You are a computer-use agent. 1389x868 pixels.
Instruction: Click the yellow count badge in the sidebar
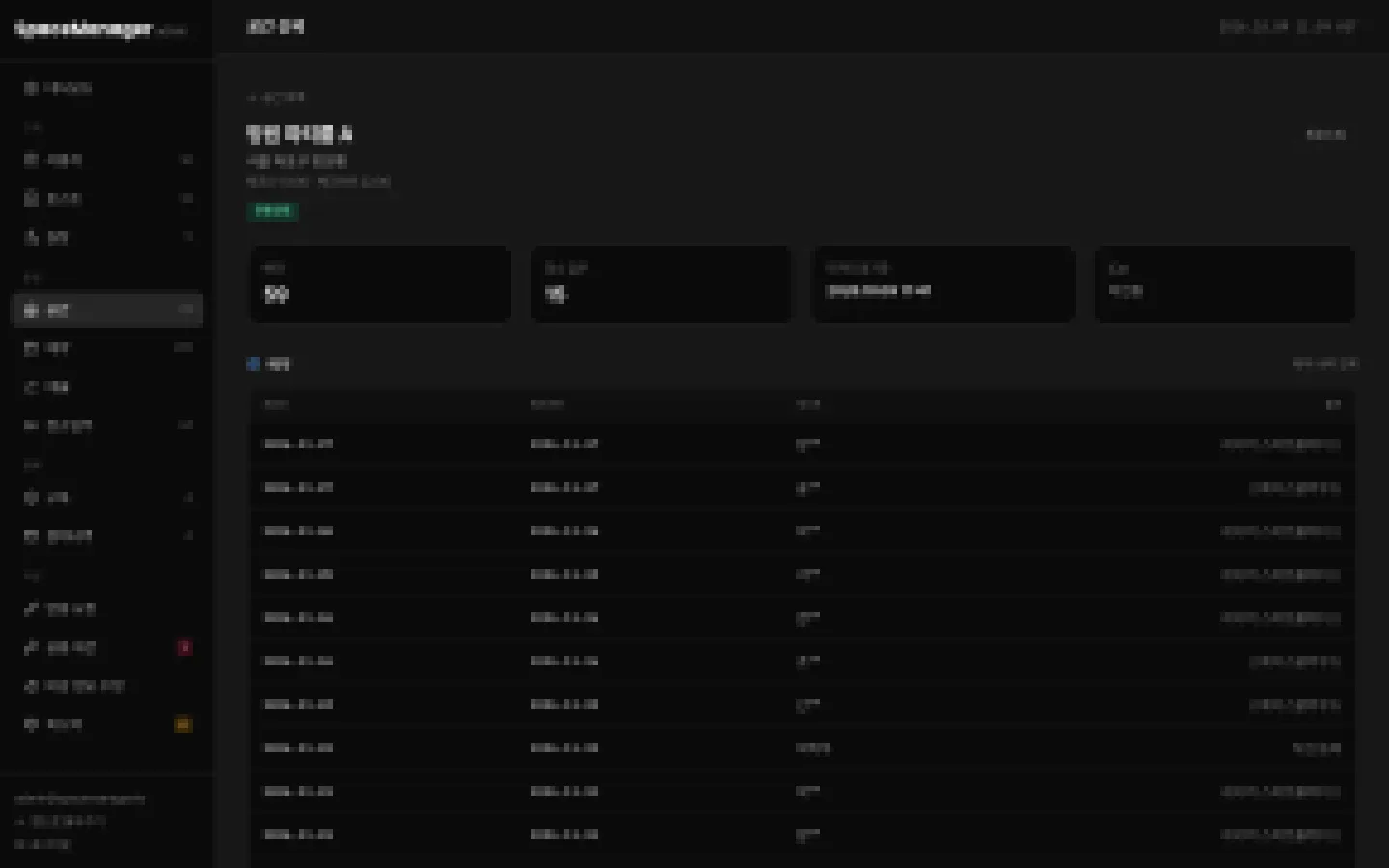click(183, 724)
